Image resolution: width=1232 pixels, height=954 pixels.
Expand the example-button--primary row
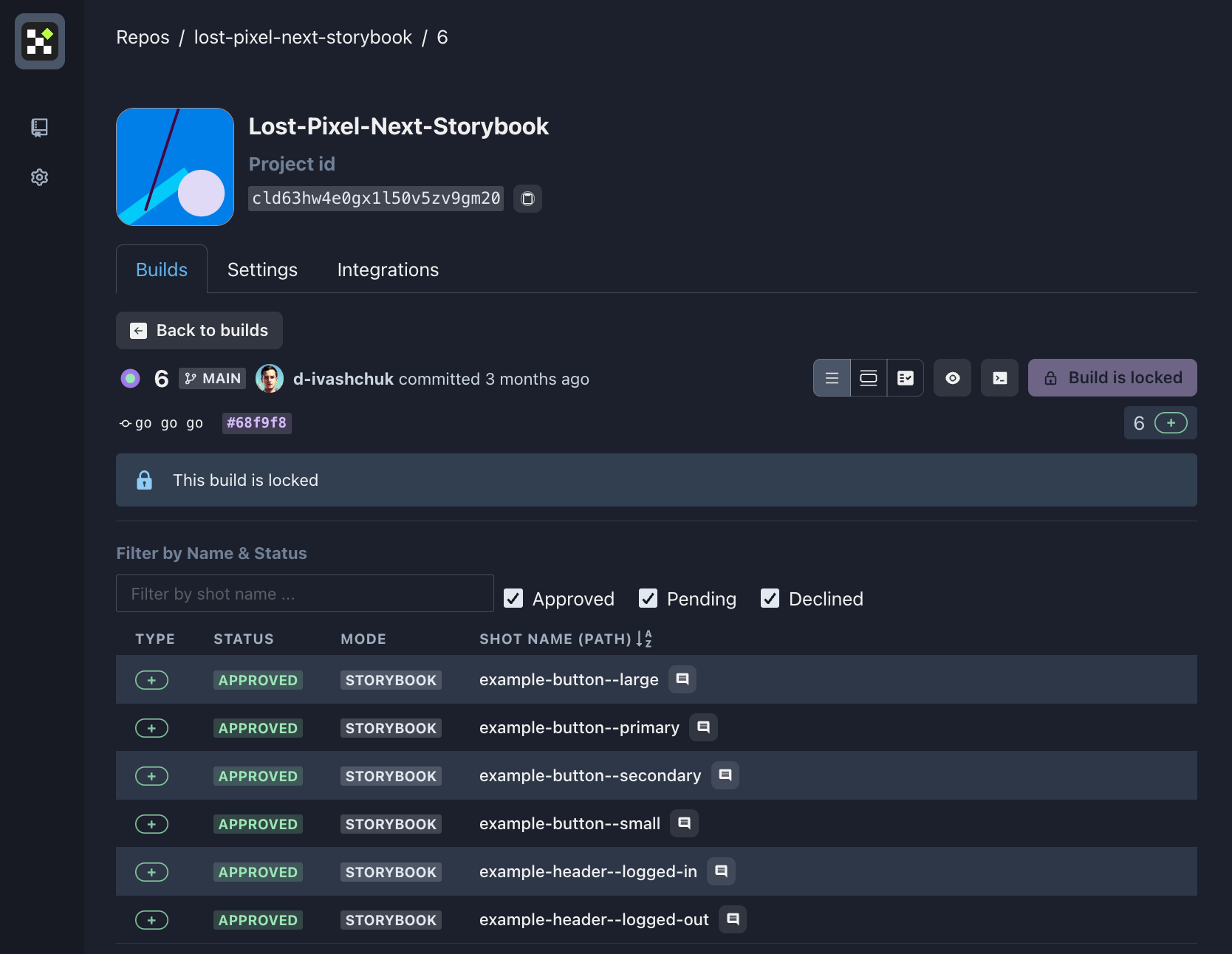(151, 728)
